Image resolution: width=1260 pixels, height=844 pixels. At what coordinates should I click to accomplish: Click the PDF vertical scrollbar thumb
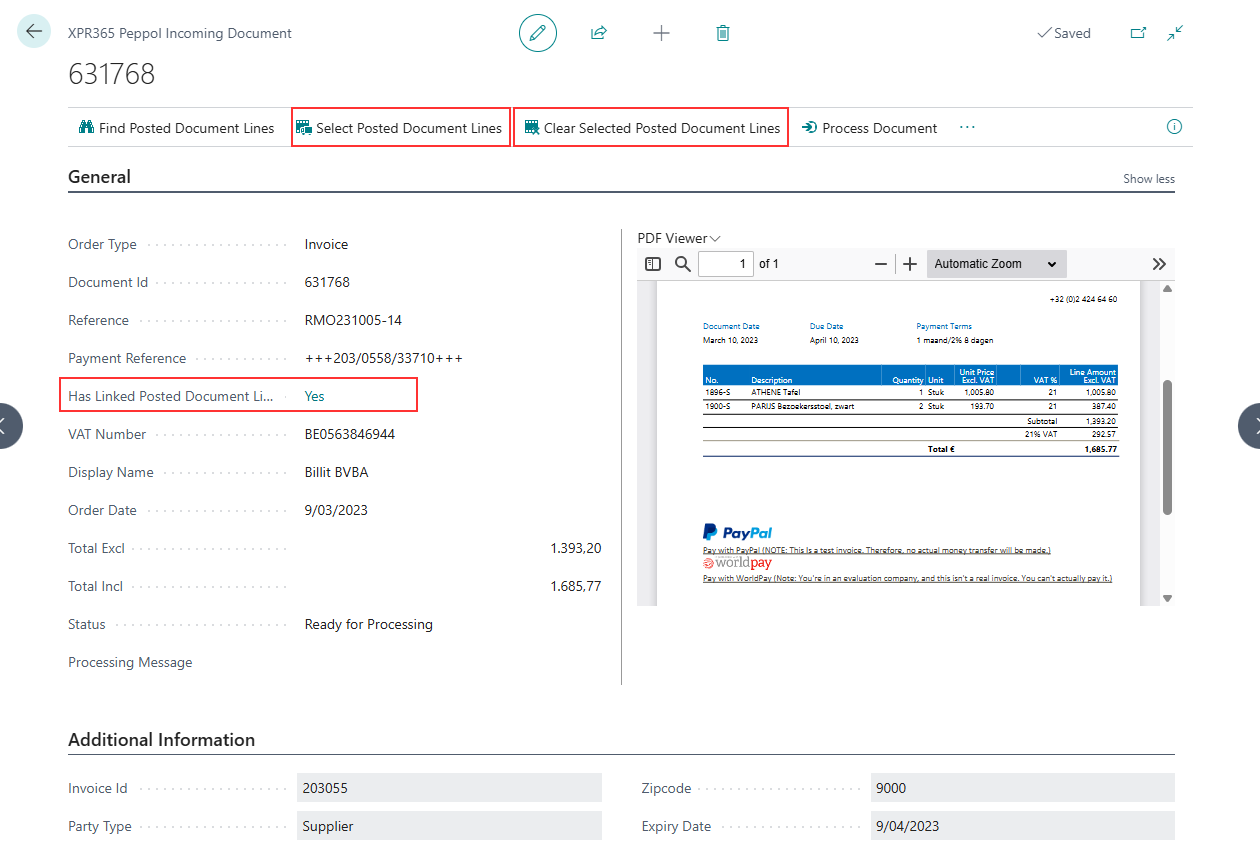coord(1167,447)
